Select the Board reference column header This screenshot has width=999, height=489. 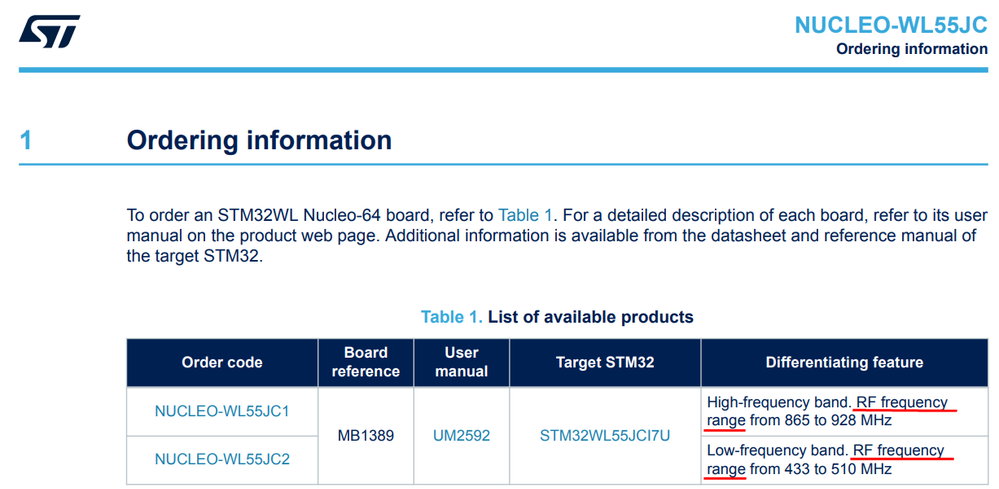coord(366,363)
